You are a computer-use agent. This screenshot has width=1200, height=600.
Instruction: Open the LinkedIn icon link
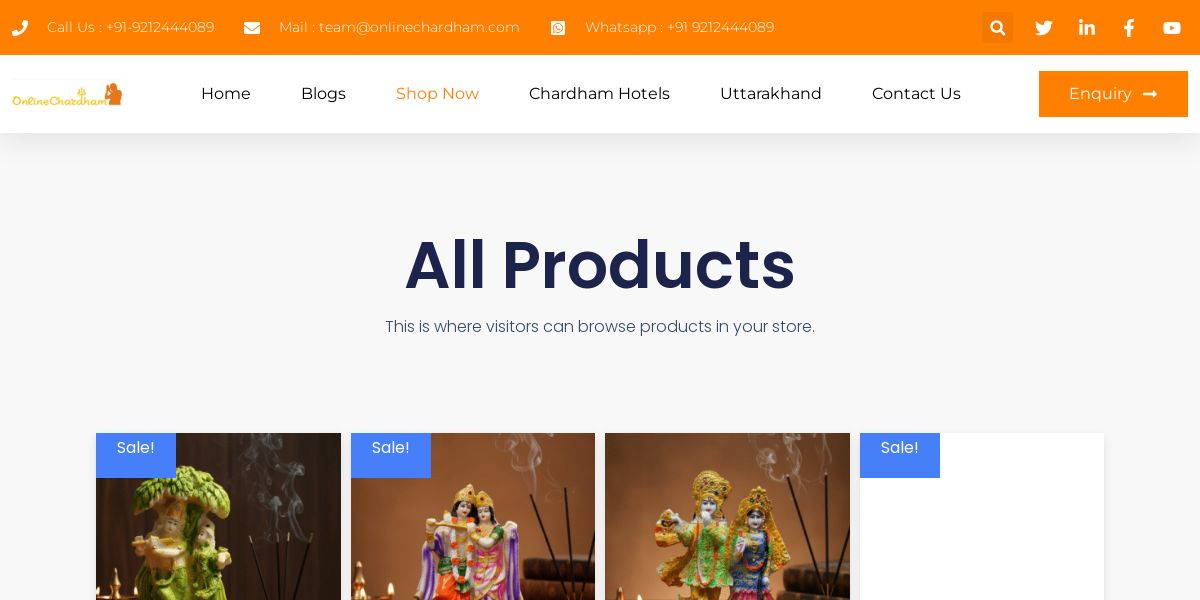click(1087, 28)
